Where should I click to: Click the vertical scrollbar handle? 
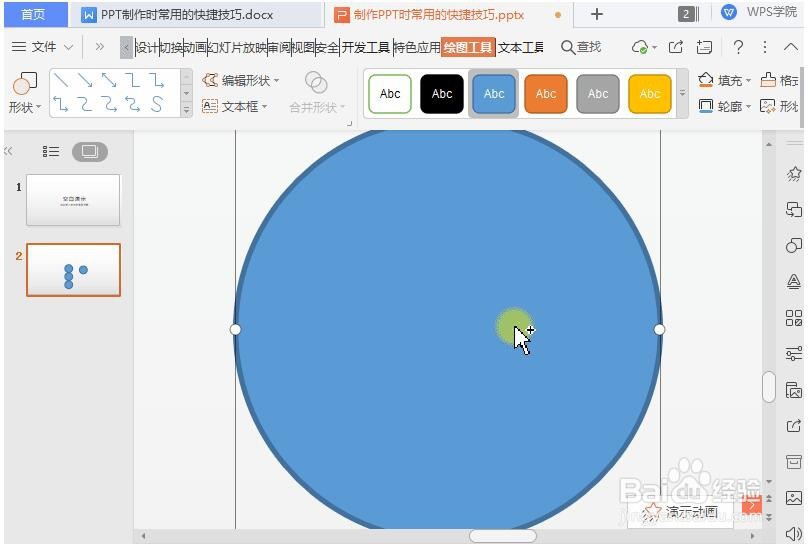tap(769, 386)
